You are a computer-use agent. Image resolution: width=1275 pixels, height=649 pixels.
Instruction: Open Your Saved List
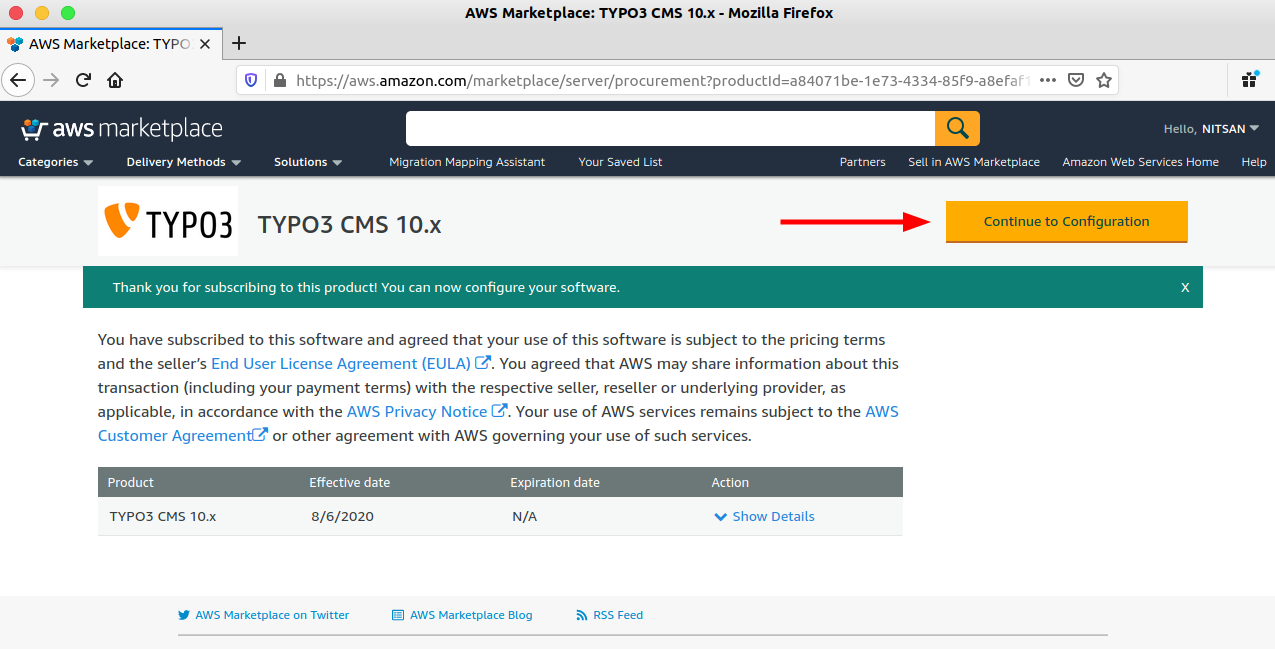click(620, 162)
